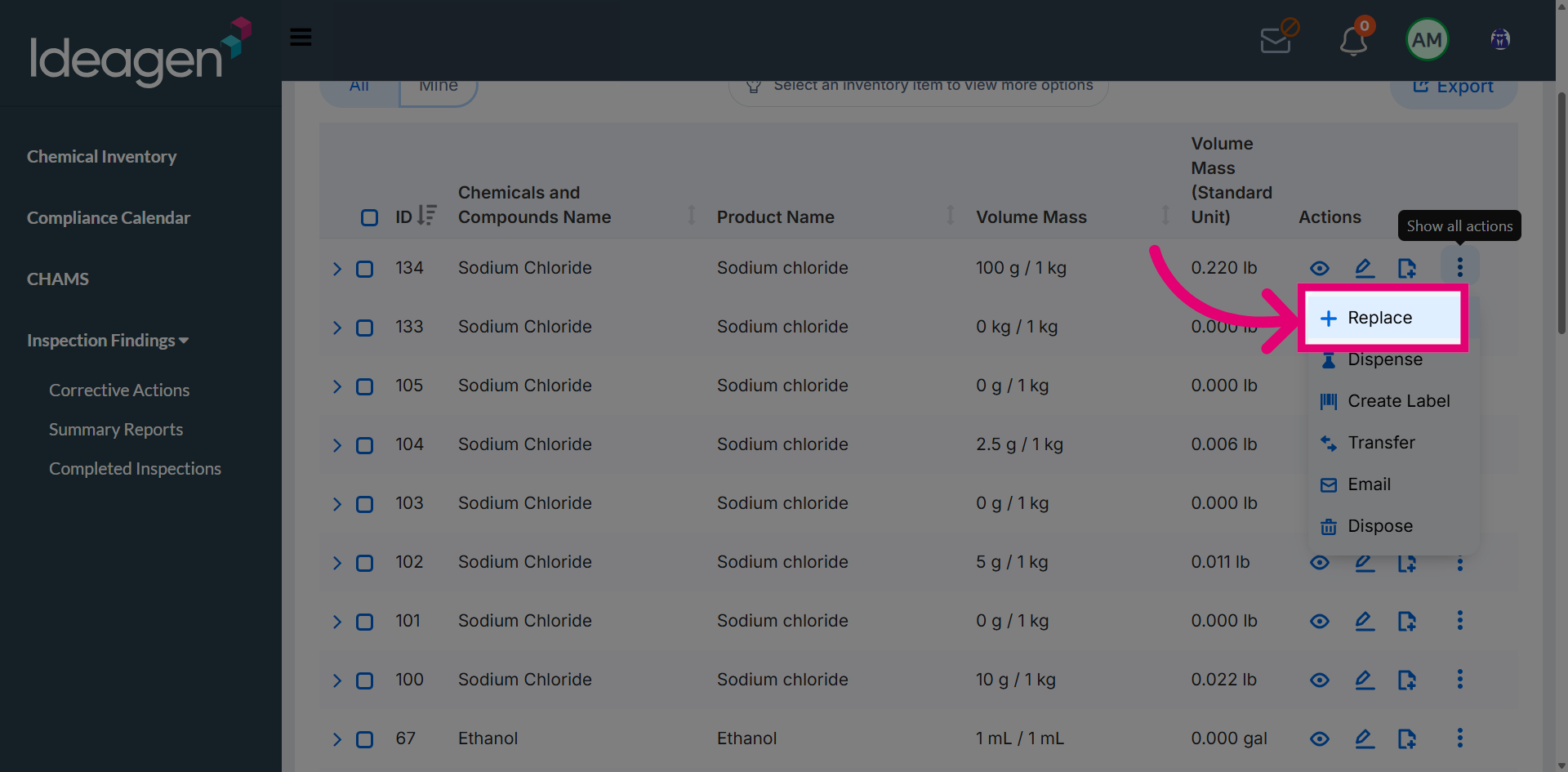Edit item 101 with pencil icon

[1364, 621]
